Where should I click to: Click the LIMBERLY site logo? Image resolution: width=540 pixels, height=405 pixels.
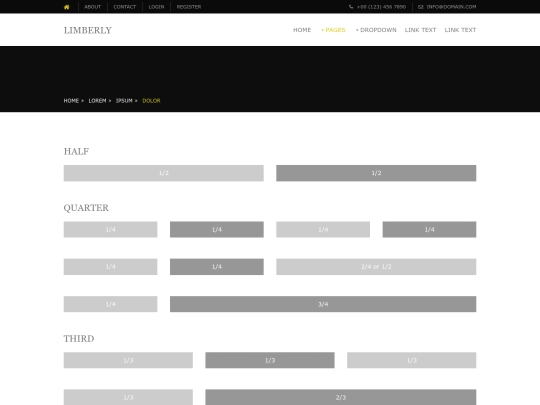pyautogui.click(x=88, y=30)
